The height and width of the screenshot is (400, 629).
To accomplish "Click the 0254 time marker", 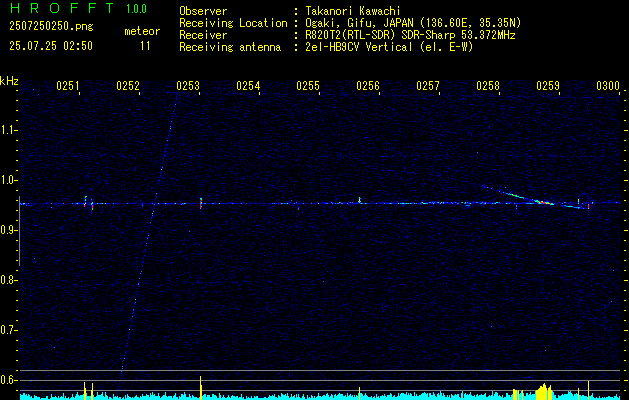I will [x=248, y=86].
